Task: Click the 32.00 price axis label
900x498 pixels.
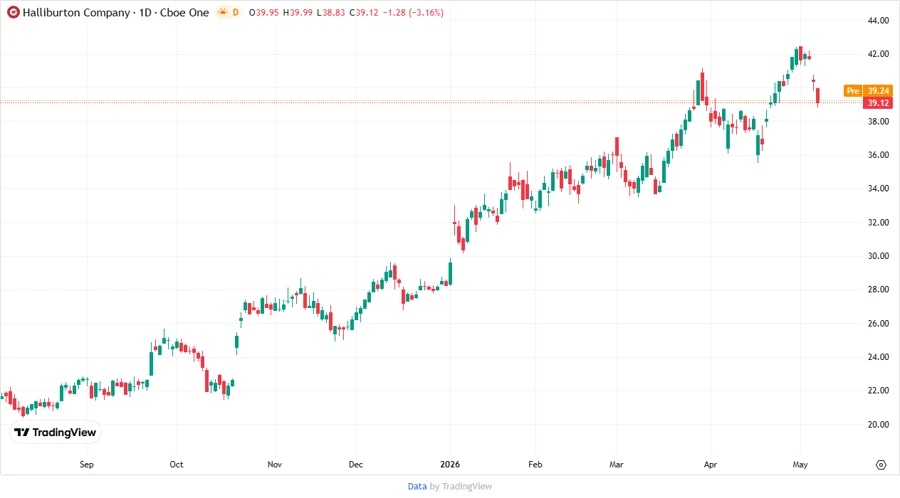Action: pos(878,222)
